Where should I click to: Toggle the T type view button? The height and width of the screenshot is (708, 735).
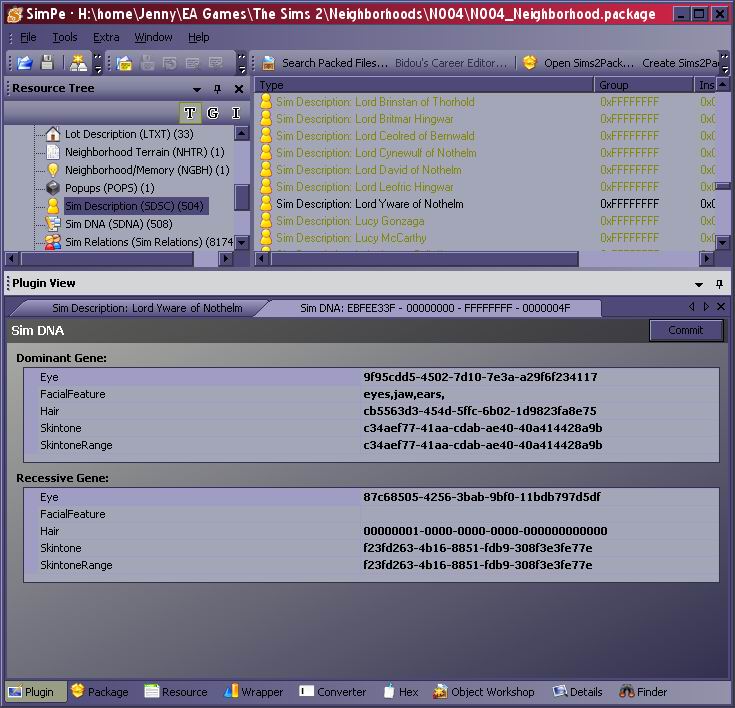tap(190, 113)
